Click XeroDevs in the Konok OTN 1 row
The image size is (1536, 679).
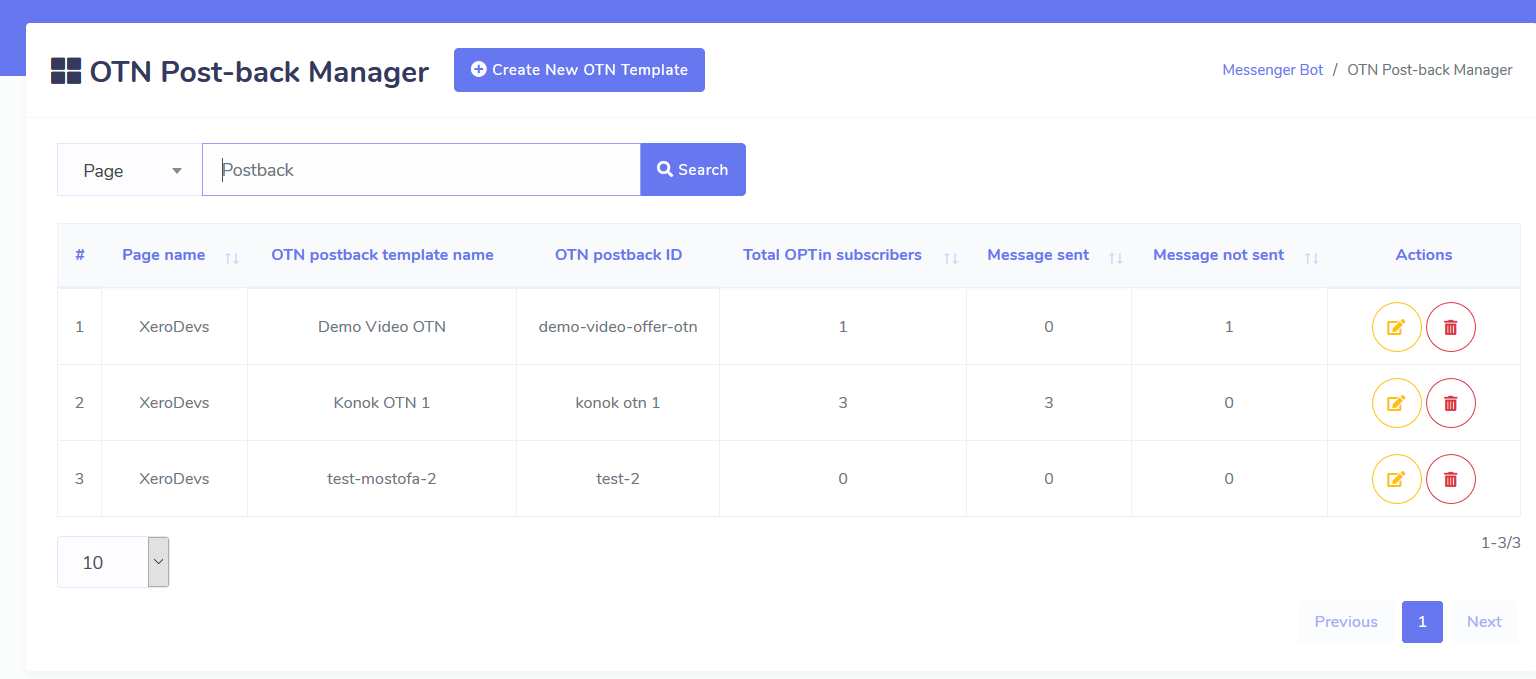pos(174,403)
